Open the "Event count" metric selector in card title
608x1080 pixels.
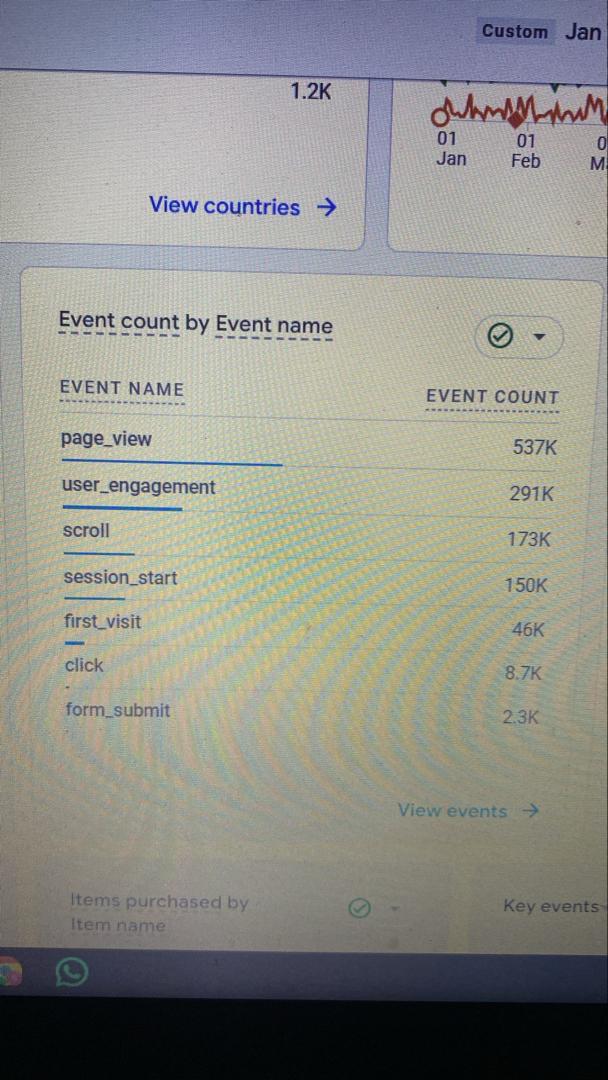coord(119,322)
